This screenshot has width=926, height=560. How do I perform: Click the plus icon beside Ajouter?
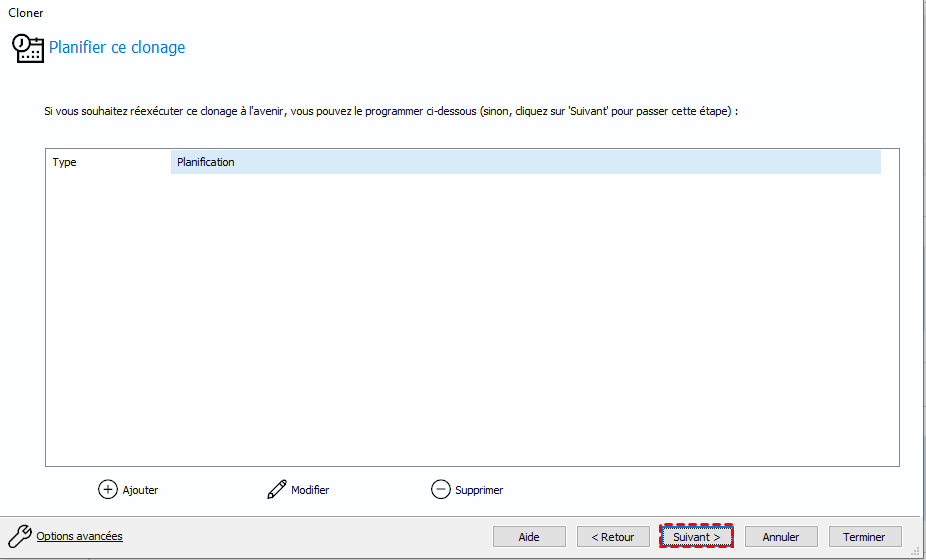click(x=107, y=490)
